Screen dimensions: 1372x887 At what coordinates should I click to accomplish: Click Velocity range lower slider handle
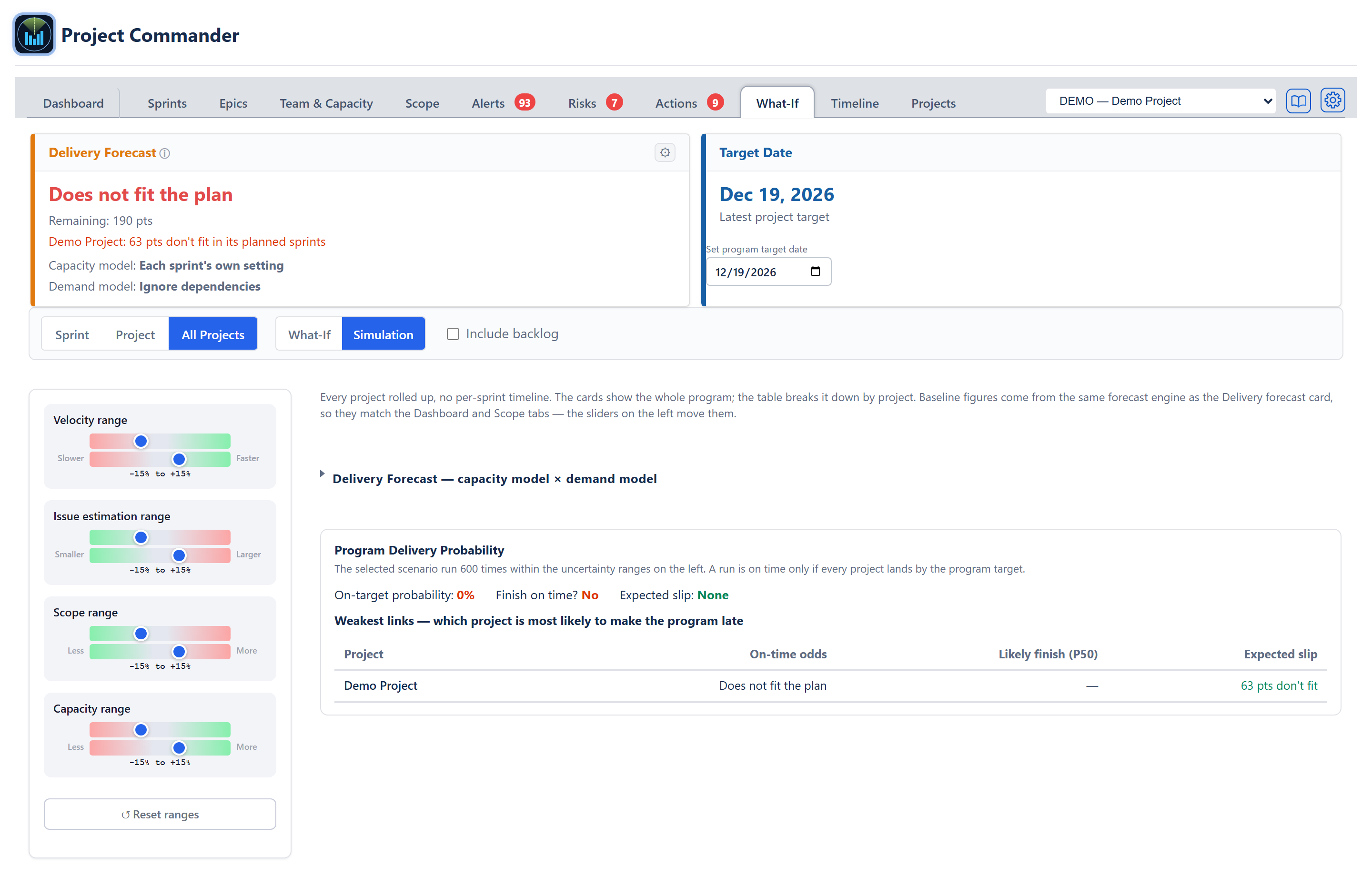tap(179, 459)
